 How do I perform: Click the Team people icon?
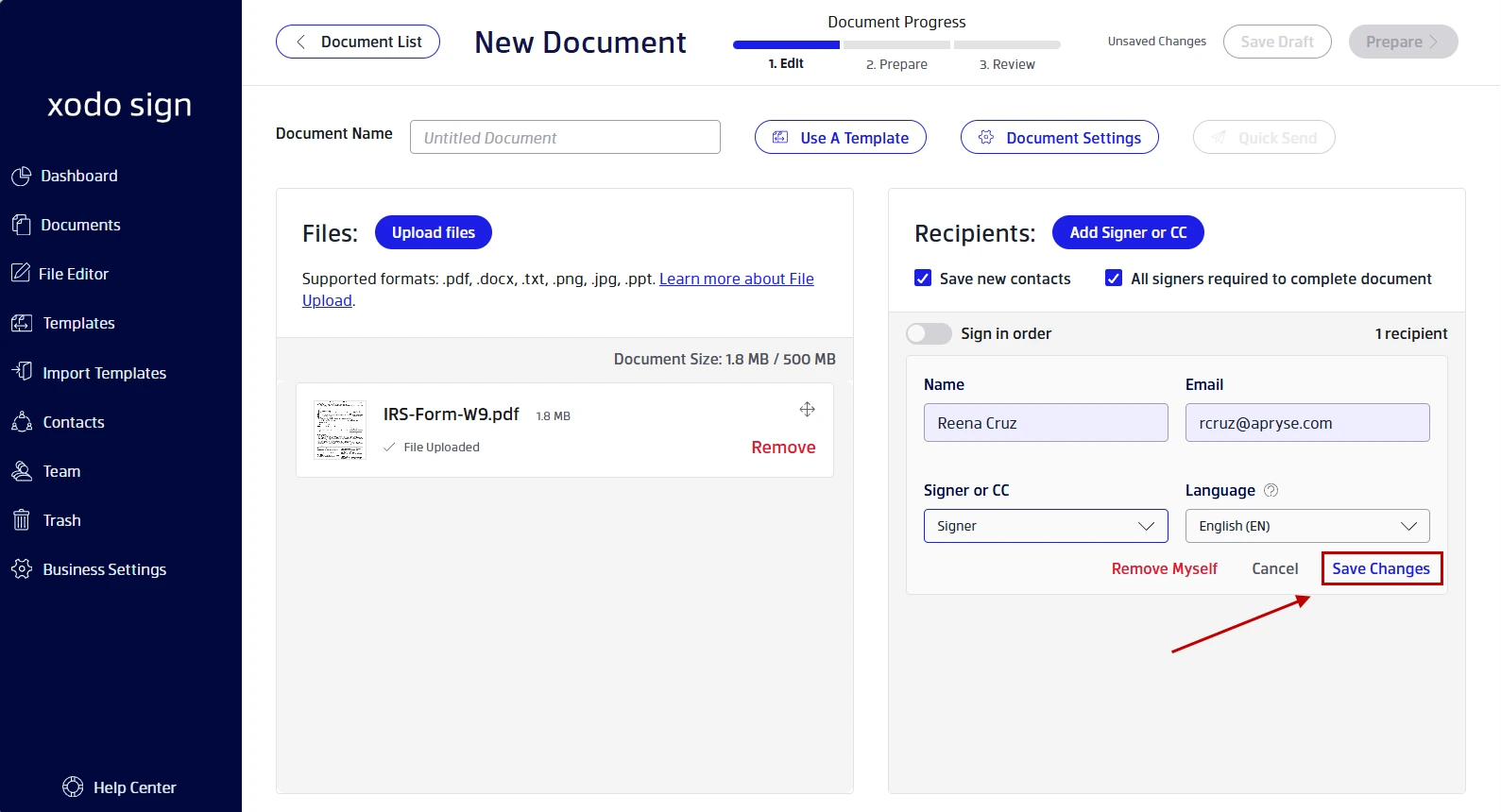21,470
